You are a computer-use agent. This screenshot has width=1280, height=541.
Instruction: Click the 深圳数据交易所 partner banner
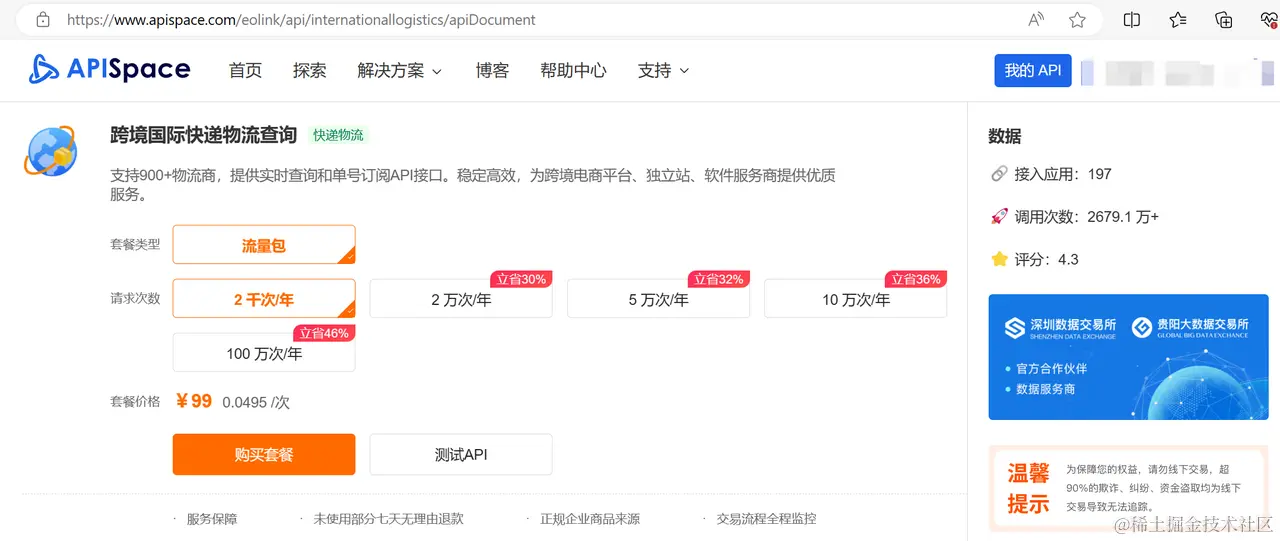pyautogui.click(x=1128, y=357)
